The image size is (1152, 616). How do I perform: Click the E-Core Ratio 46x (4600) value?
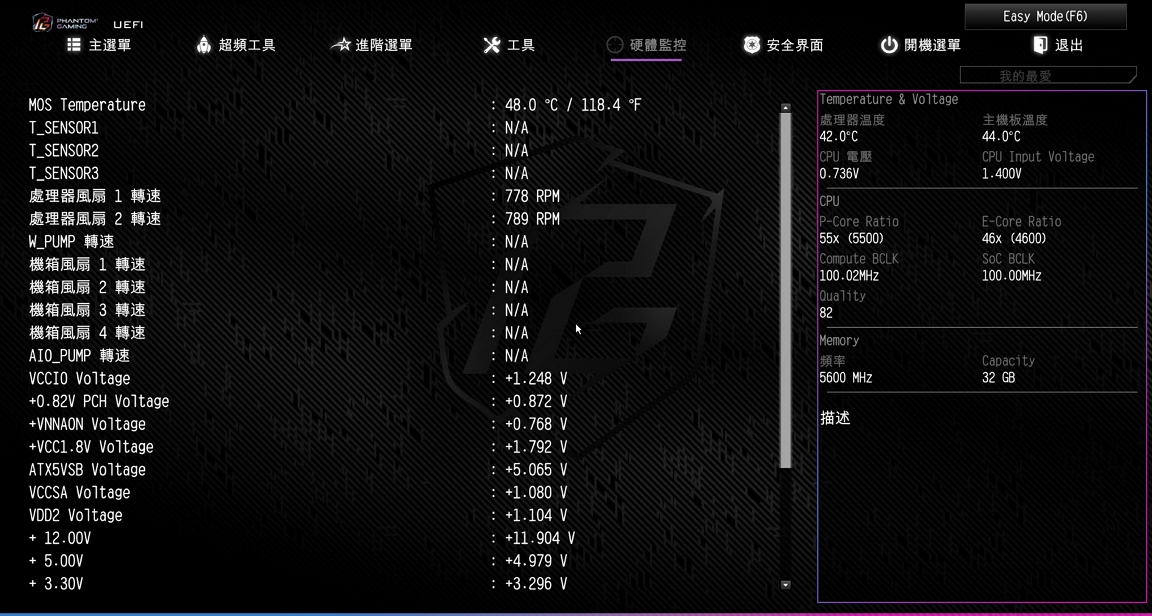pos(1014,238)
